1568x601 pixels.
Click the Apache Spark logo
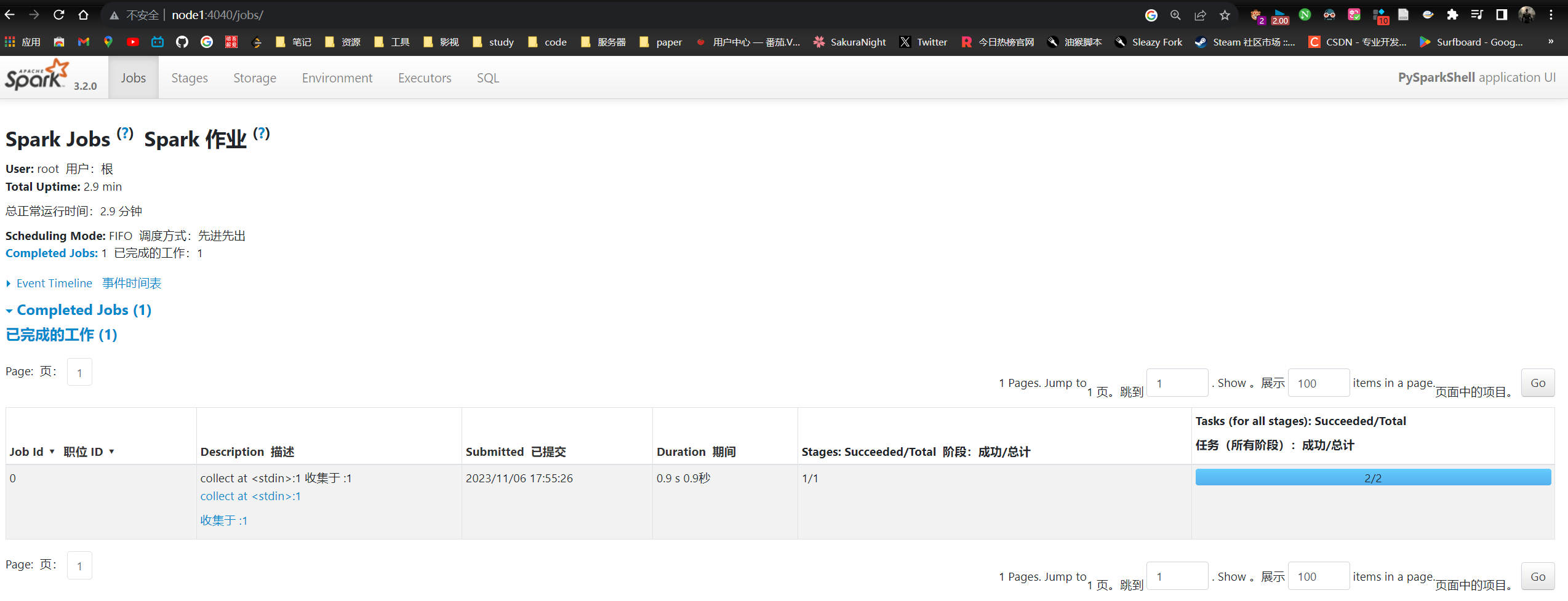38,76
